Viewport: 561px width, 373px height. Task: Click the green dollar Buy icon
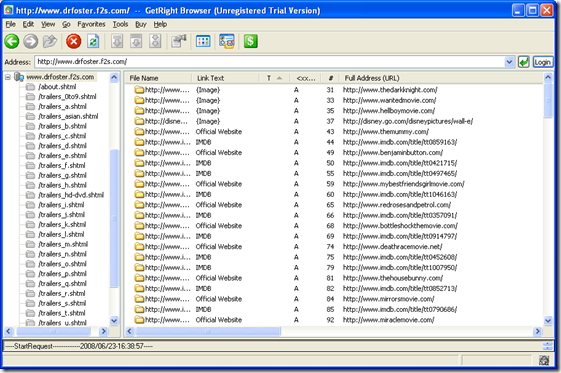click(x=250, y=41)
